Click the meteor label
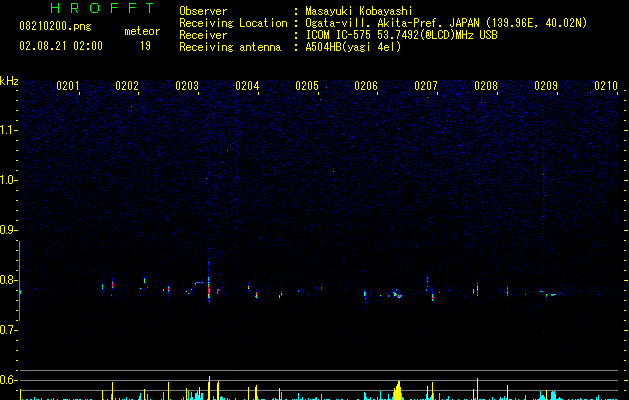 (142, 31)
